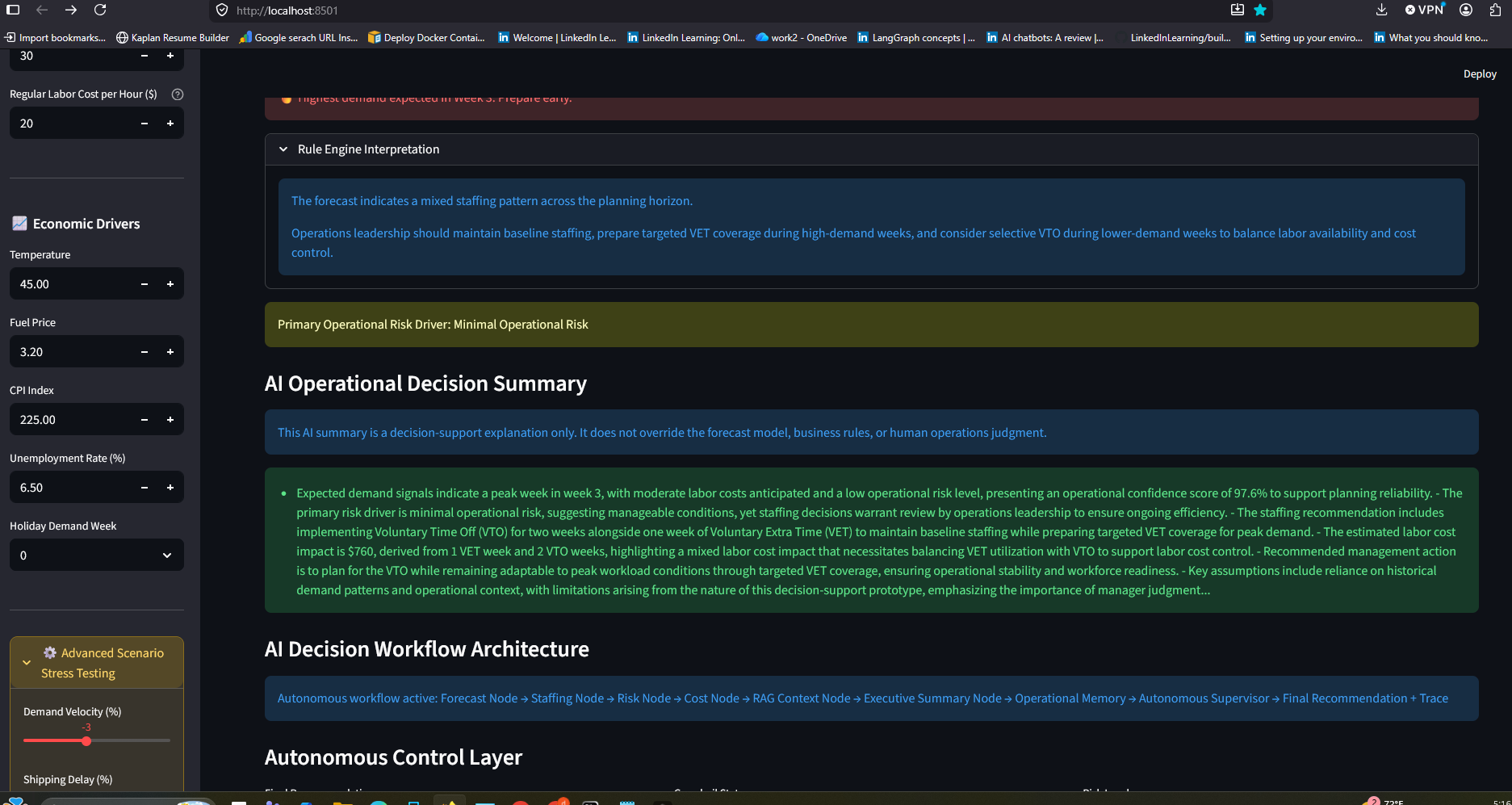The width and height of the screenshot is (1512, 805).
Task: Click the CPI Index input field 225.00
Action: (x=71, y=420)
